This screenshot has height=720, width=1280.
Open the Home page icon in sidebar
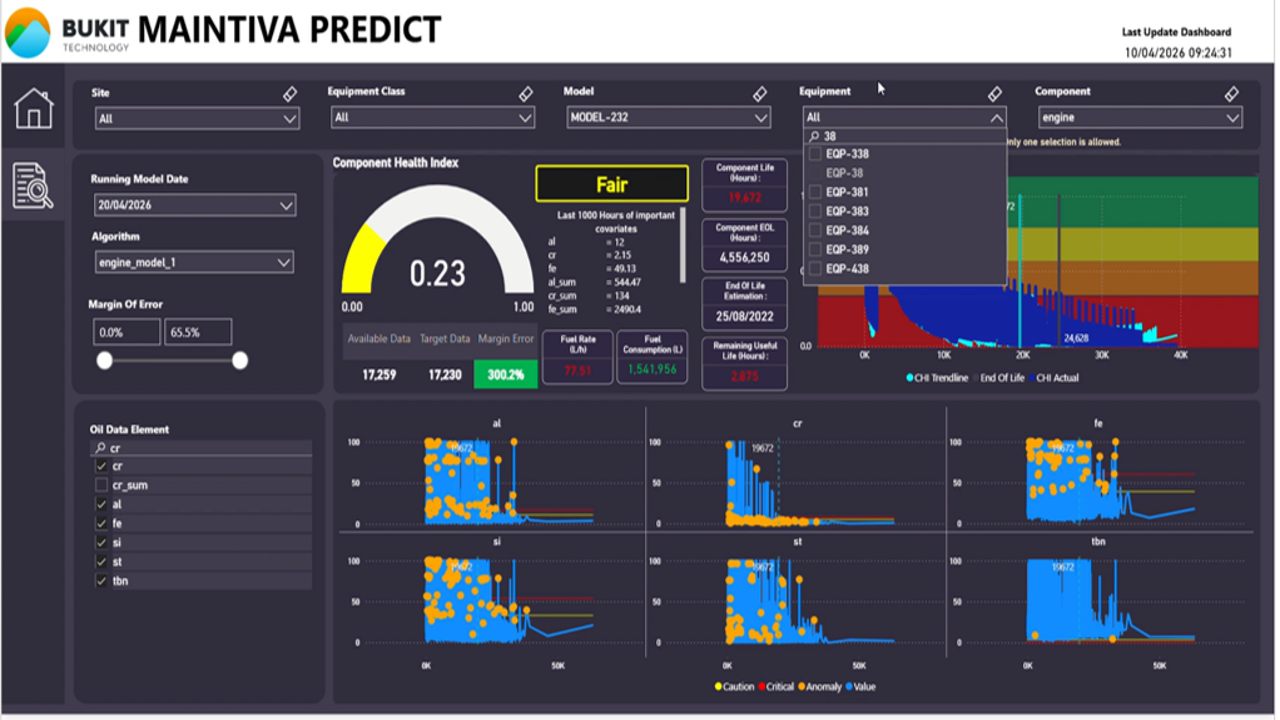pyautogui.click(x=33, y=108)
